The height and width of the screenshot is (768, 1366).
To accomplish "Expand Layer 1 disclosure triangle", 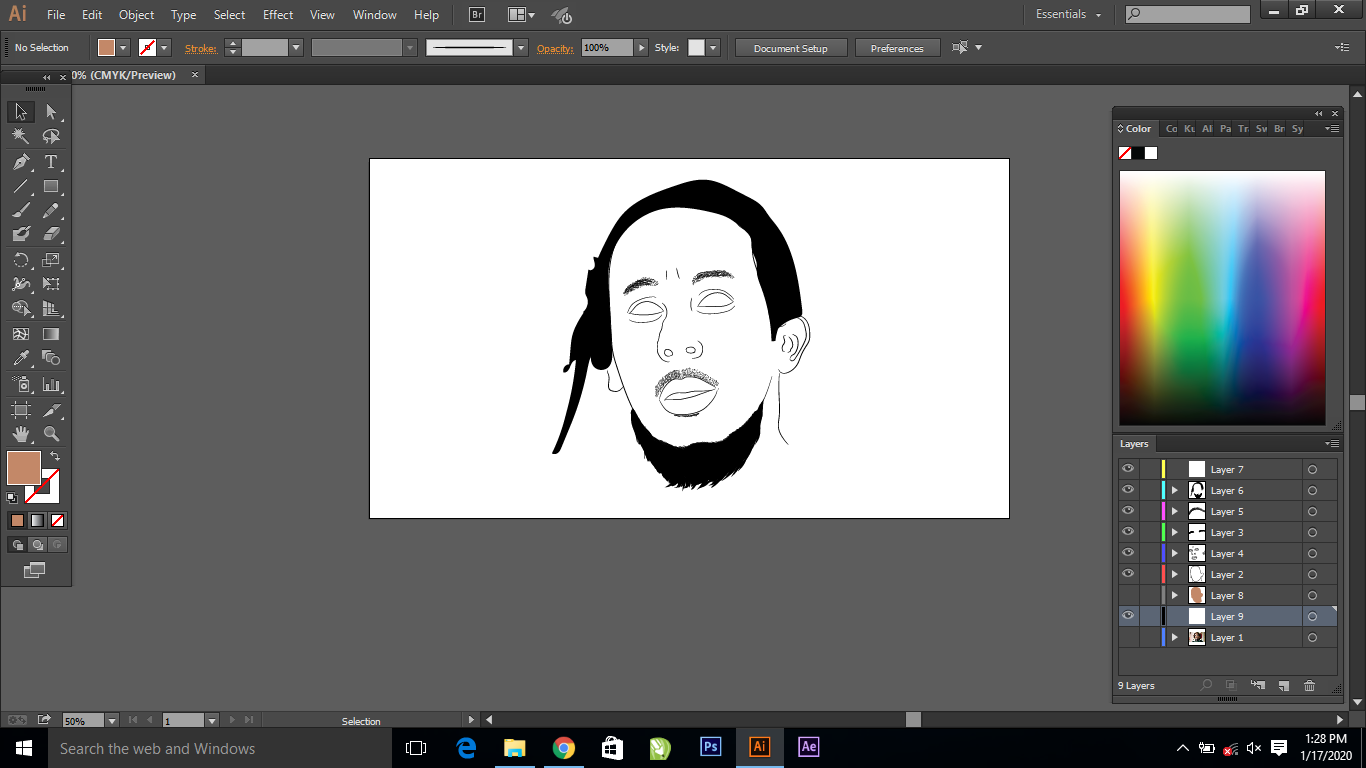I will (x=1175, y=638).
